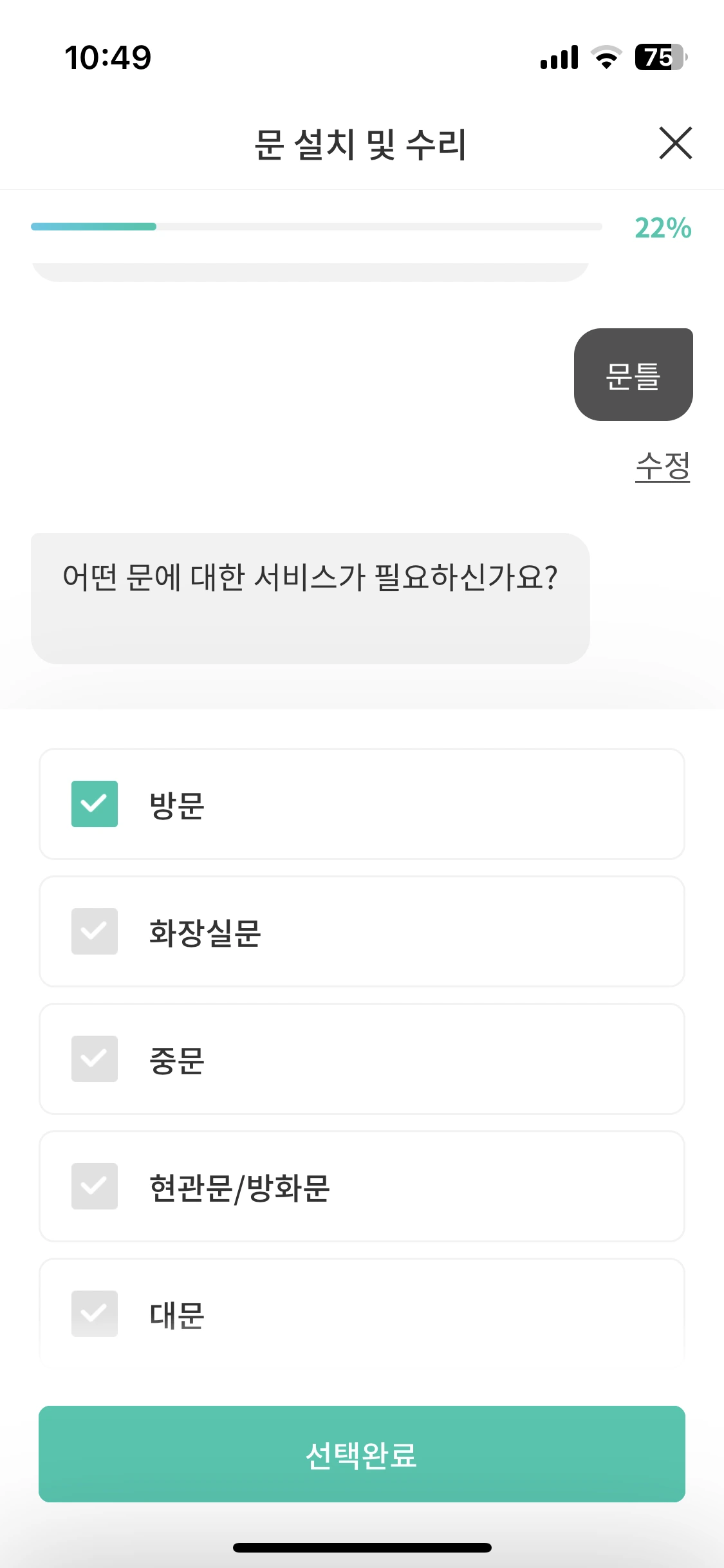
Task: Check the 중문 checkbox
Action: click(x=95, y=1059)
